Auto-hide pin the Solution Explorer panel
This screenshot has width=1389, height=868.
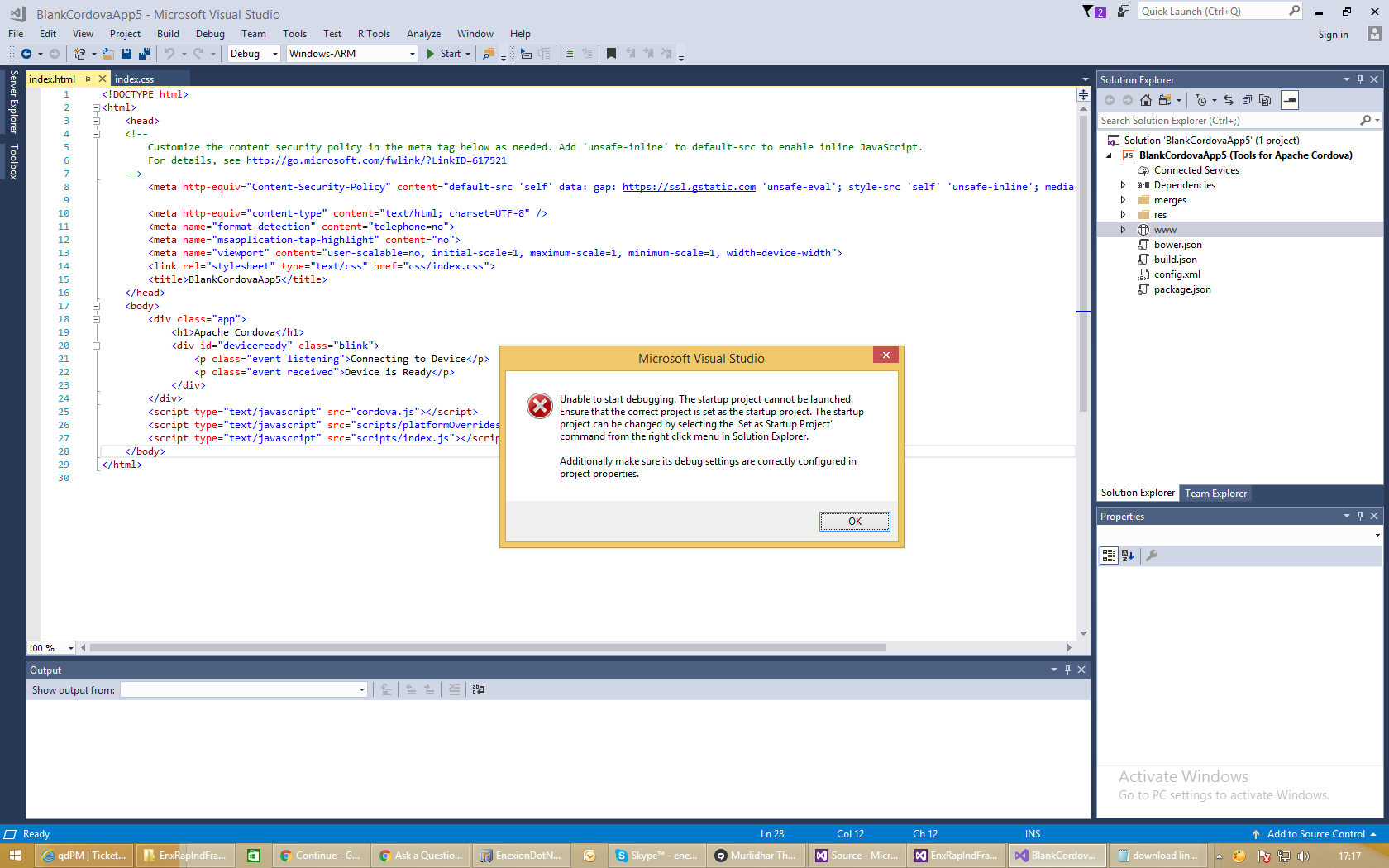tap(1360, 79)
